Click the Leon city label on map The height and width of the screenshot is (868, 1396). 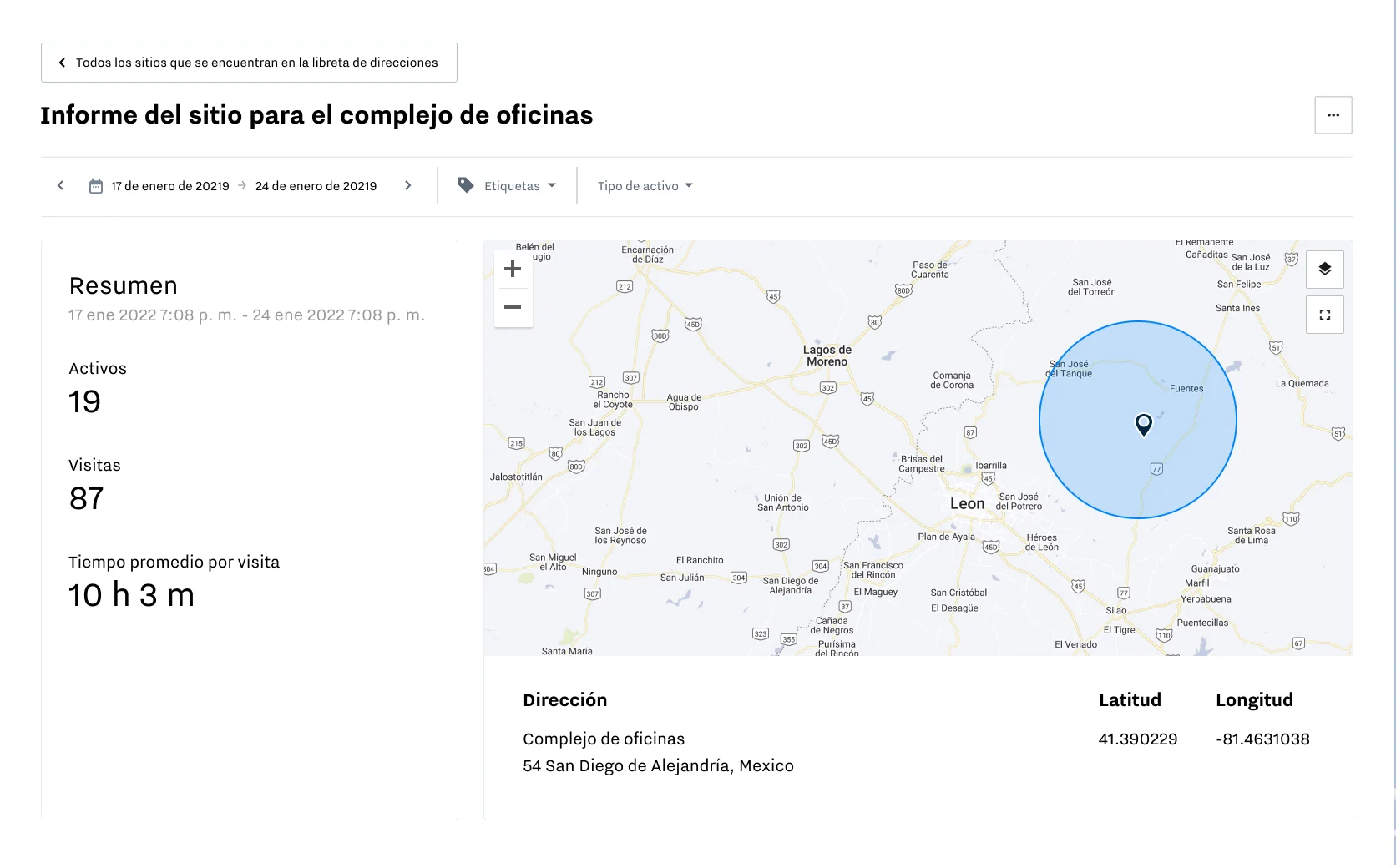(968, 503)
